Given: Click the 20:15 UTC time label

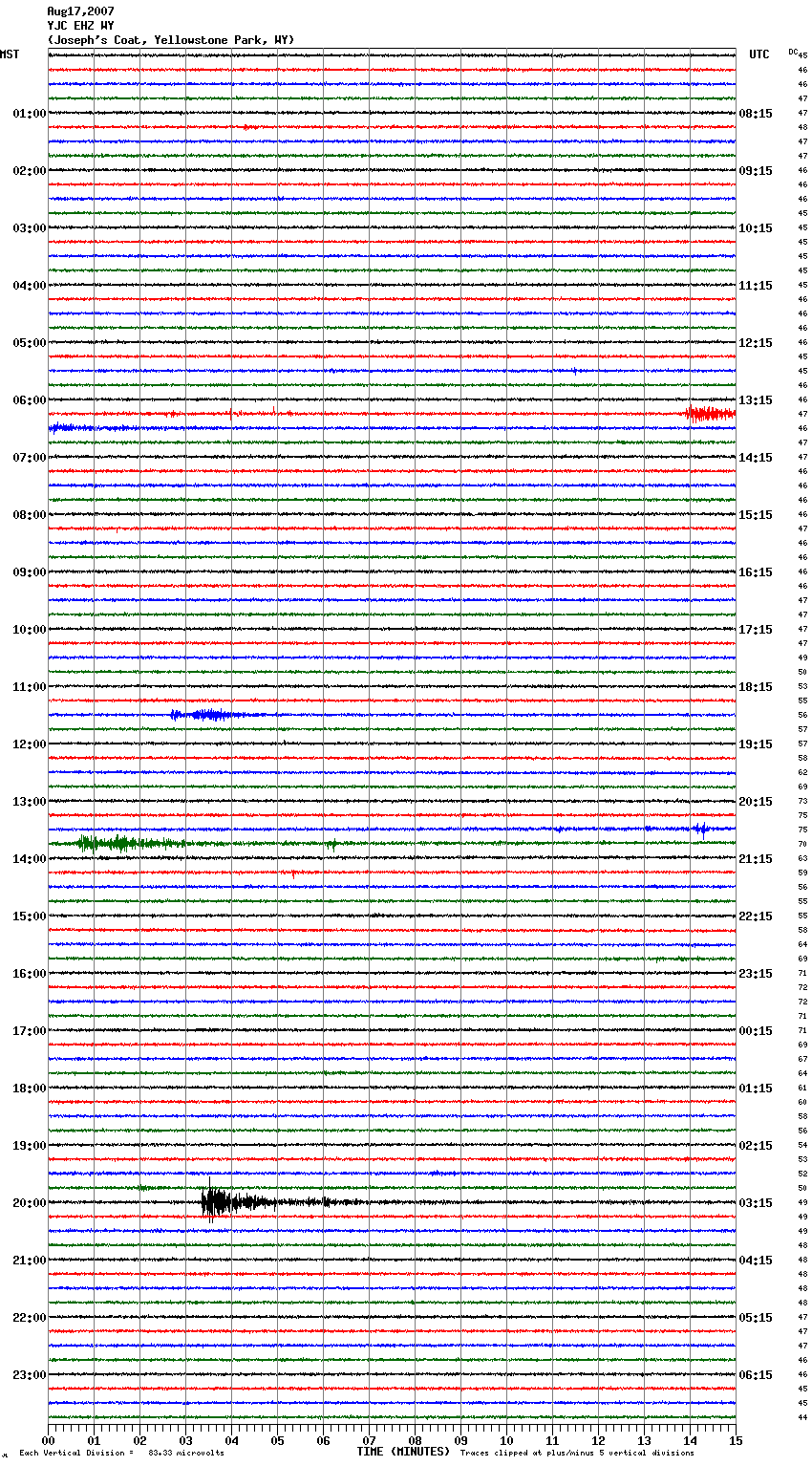Looking at the screenshot, I should click(x=756, y=802).
